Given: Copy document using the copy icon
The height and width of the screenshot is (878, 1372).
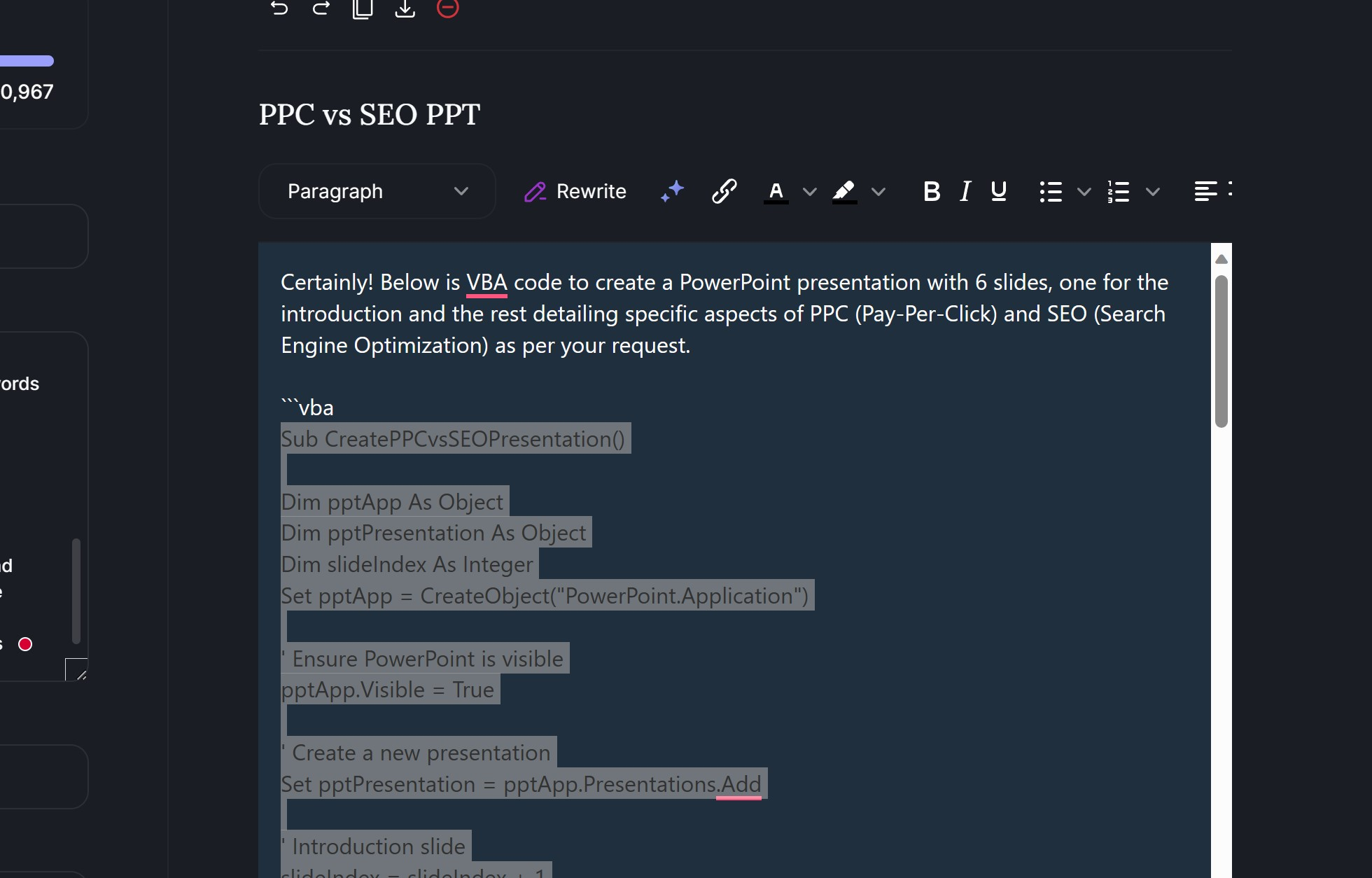Looking at the screenshot, I should pyautogui.click(x=363, y=8).
